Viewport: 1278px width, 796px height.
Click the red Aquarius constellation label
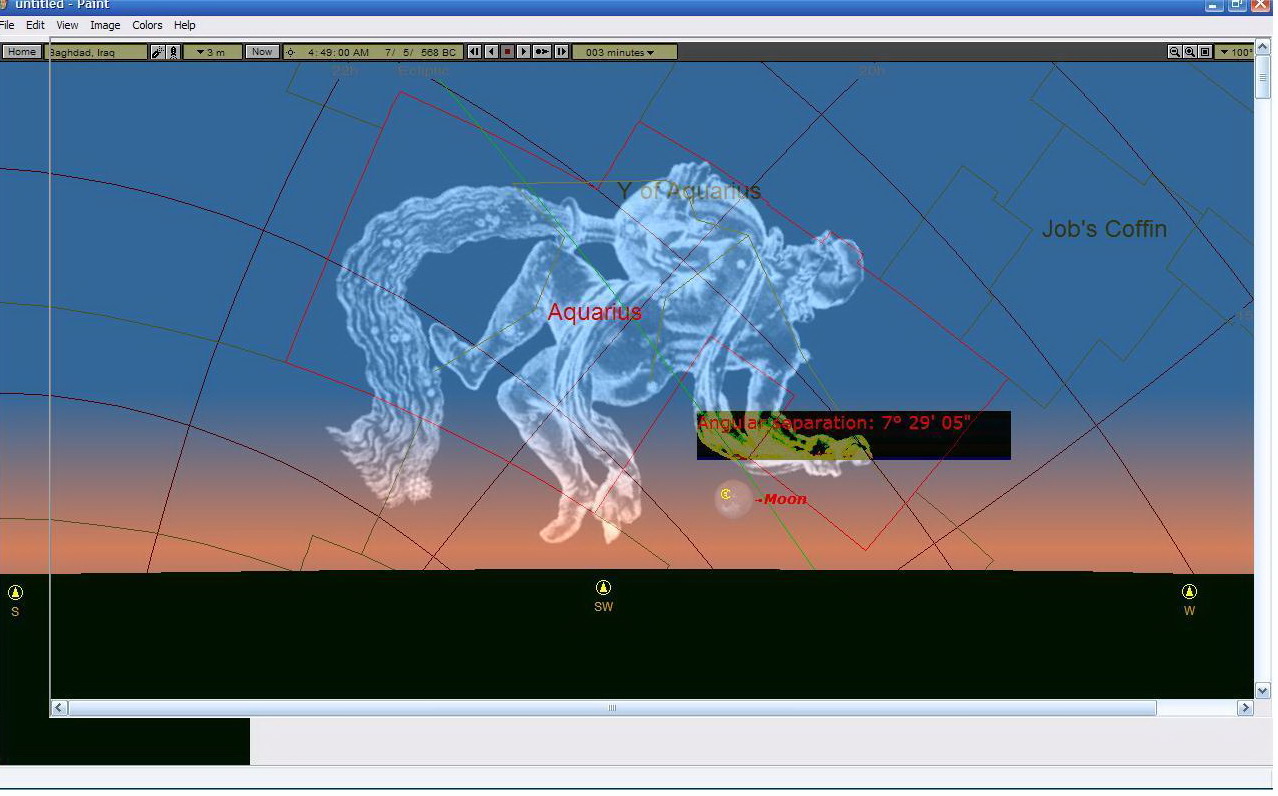click(595, 312)
